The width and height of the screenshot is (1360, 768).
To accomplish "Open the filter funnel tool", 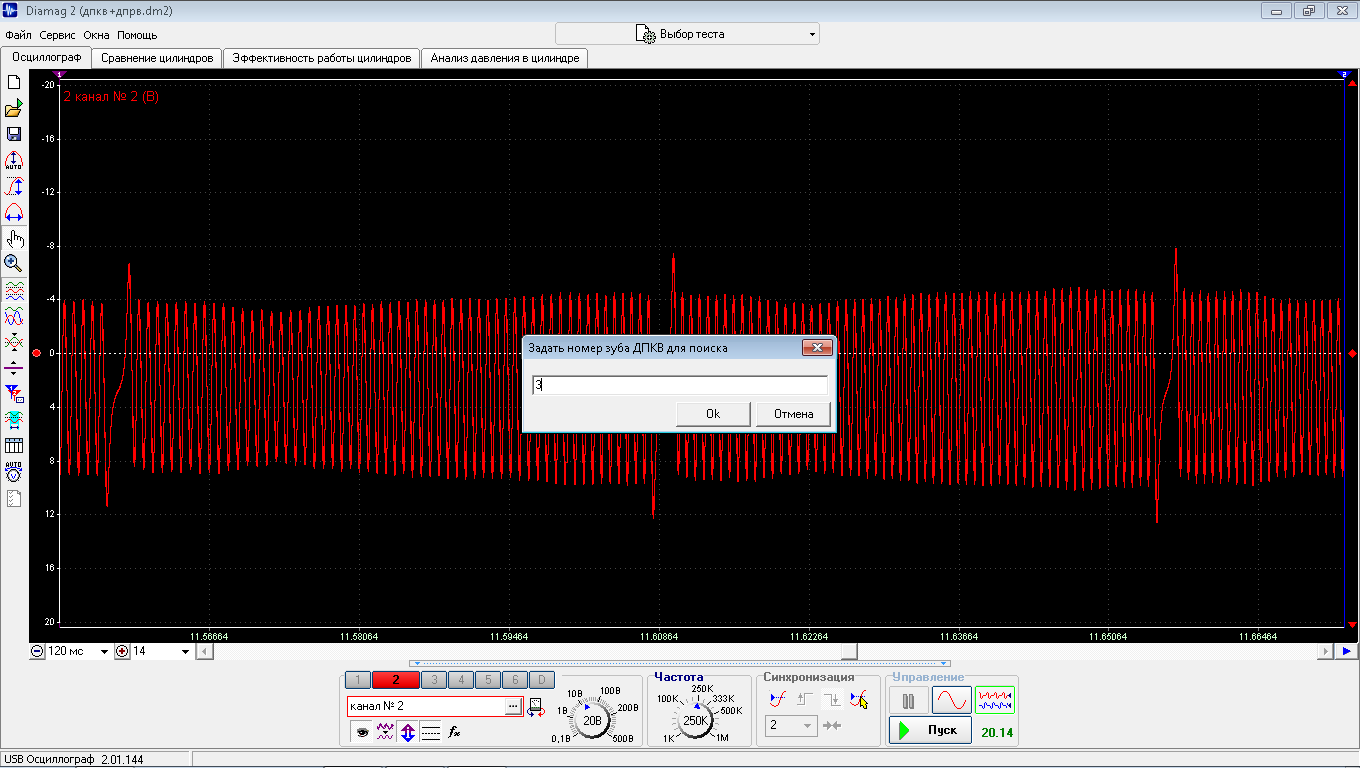I will [14, 393].
